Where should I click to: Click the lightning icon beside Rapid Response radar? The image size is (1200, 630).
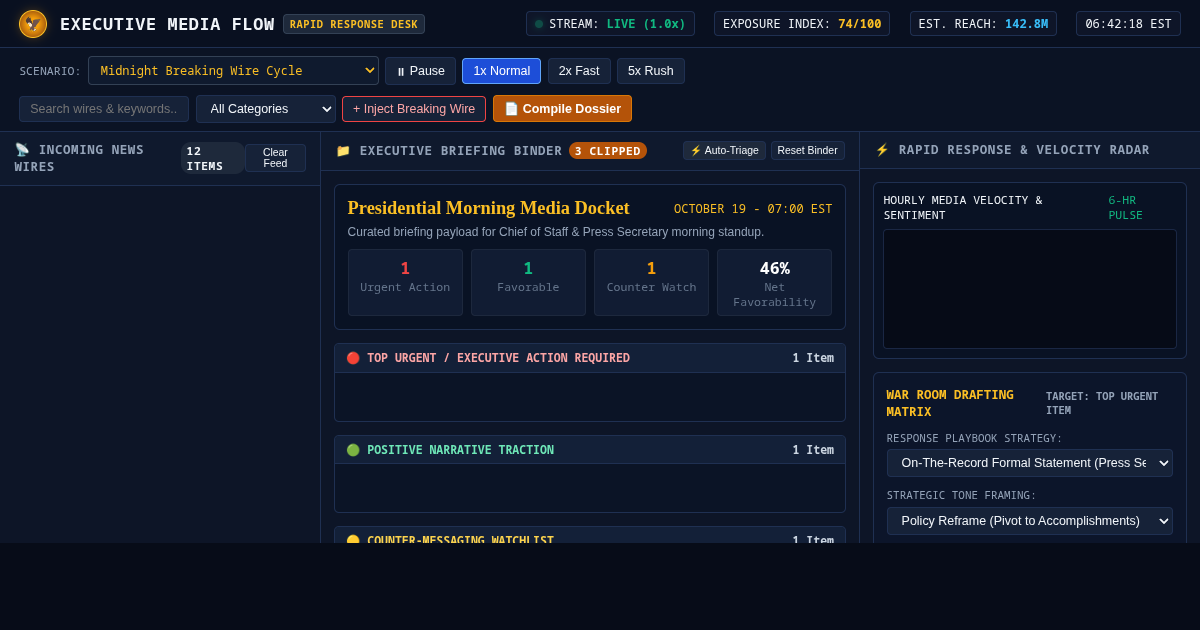tap(882, 150)
